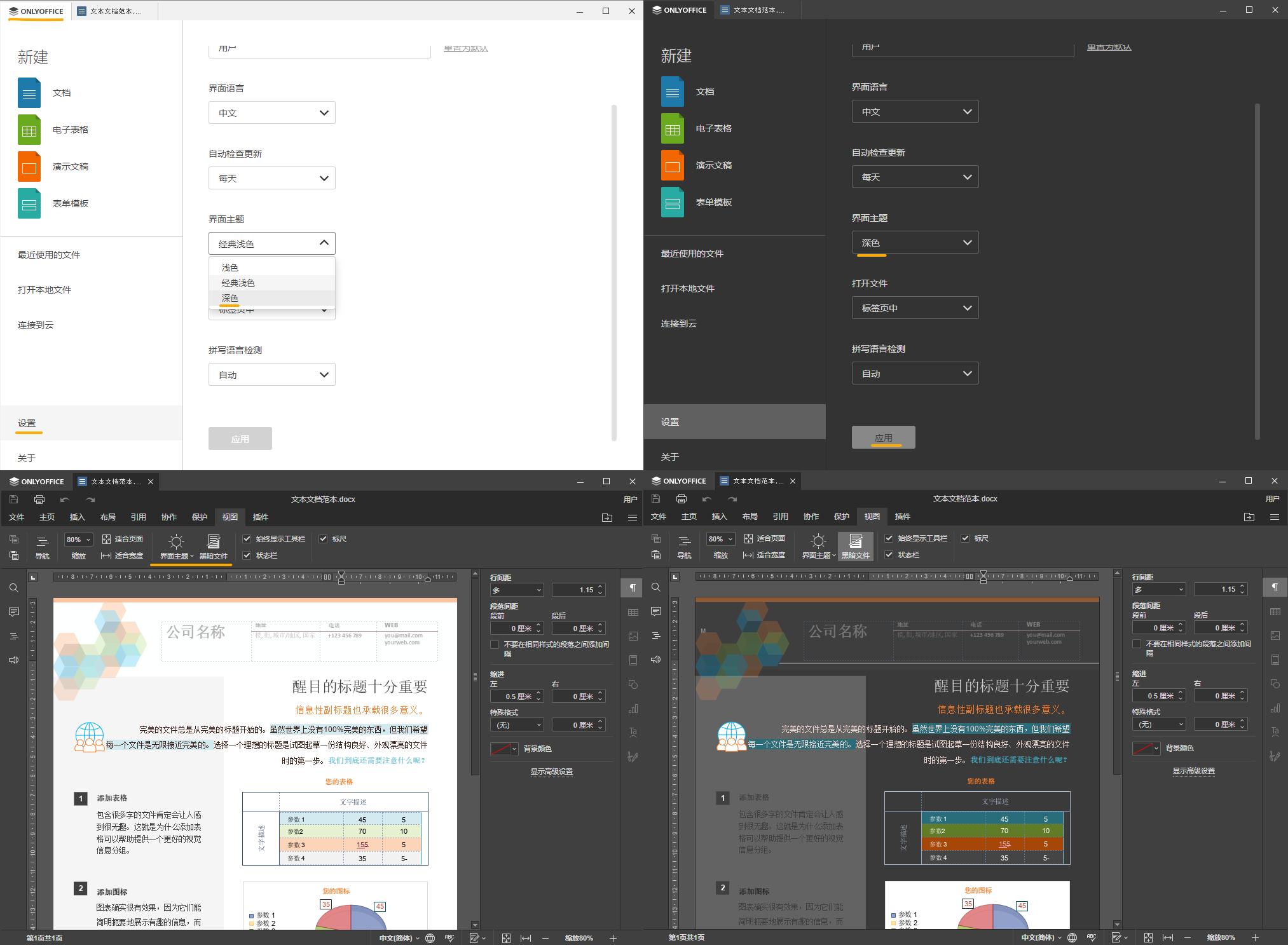Choose 深色 from the open theme dropdown list
This screenshot has width=1288, height=945.
(230, 298)
